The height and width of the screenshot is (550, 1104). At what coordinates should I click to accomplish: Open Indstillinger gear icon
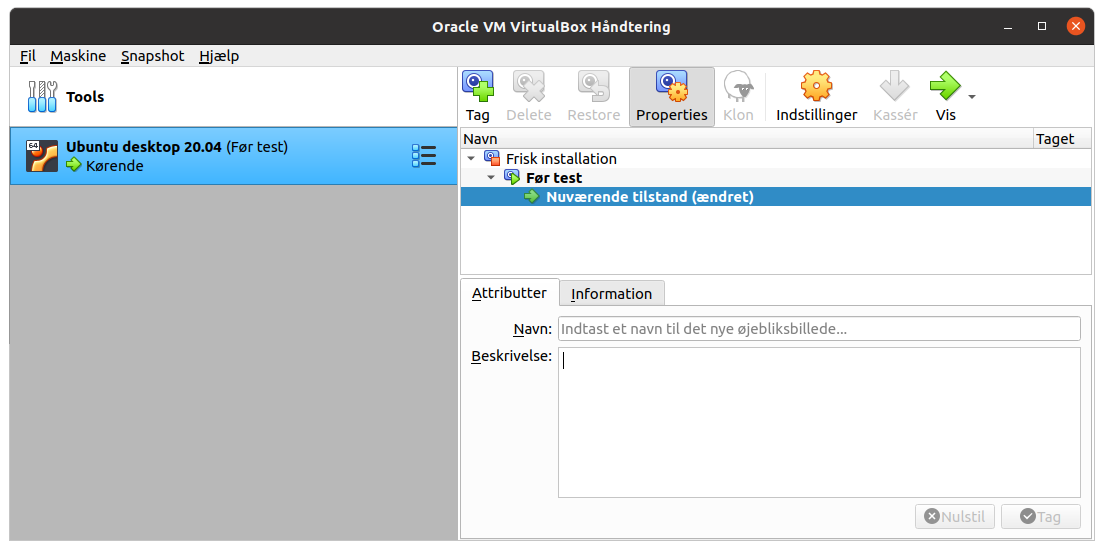816,86
